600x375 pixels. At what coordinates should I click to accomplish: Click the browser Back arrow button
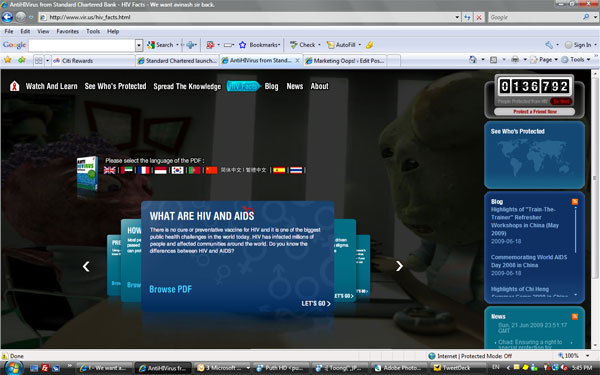click(x=7, y=17)
